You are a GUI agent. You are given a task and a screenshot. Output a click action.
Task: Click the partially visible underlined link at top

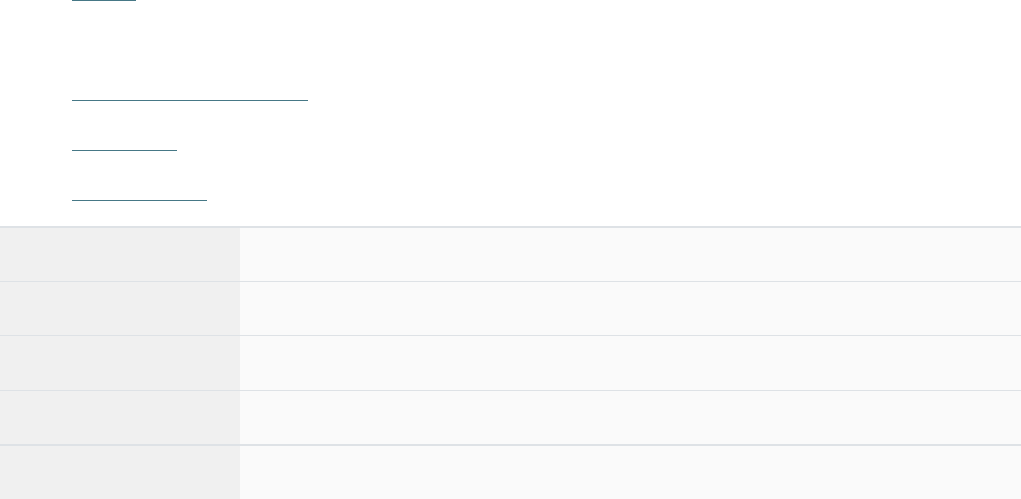104,1
